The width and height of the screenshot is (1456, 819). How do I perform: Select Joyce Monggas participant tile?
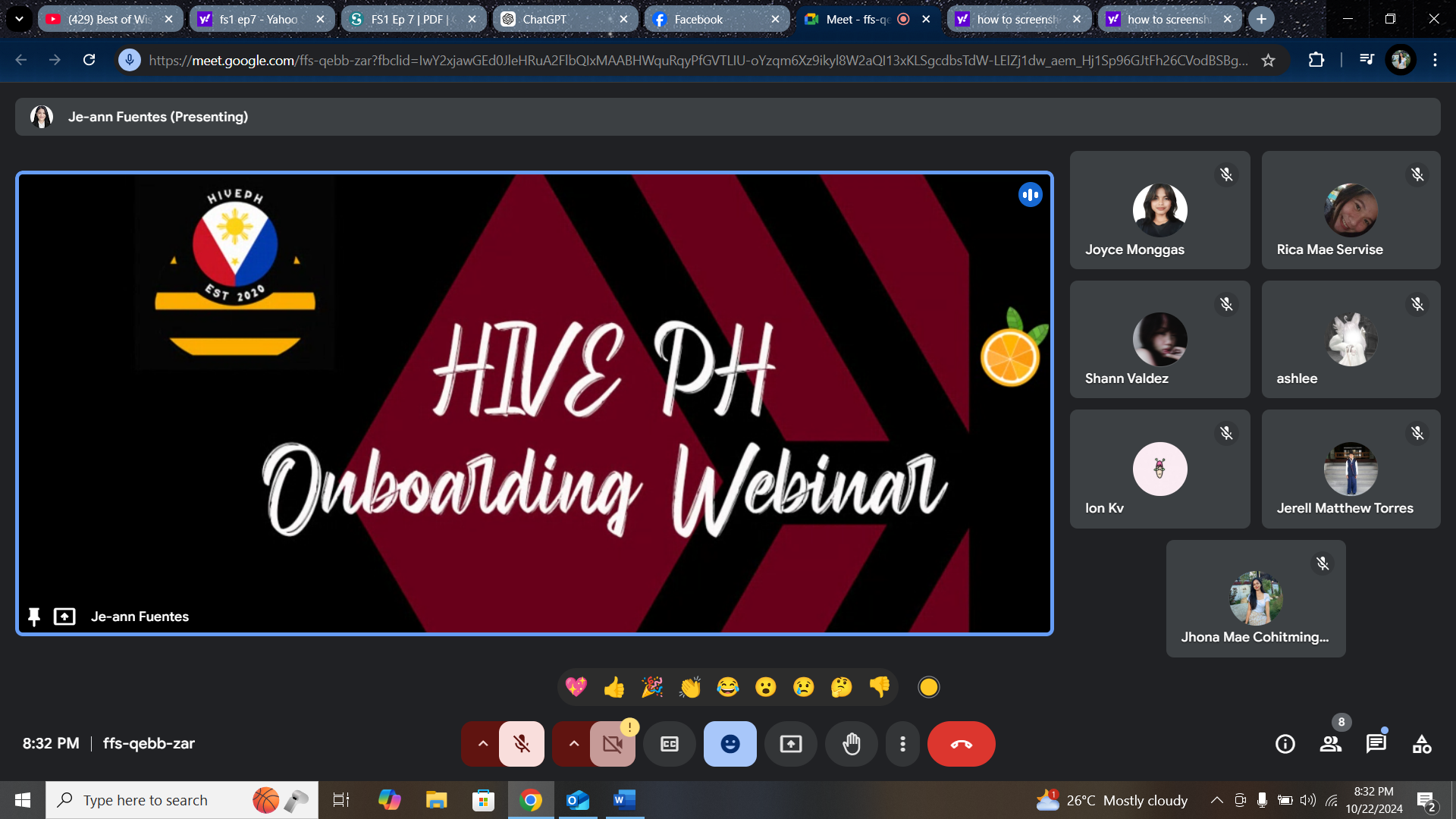click(1159, 210)
